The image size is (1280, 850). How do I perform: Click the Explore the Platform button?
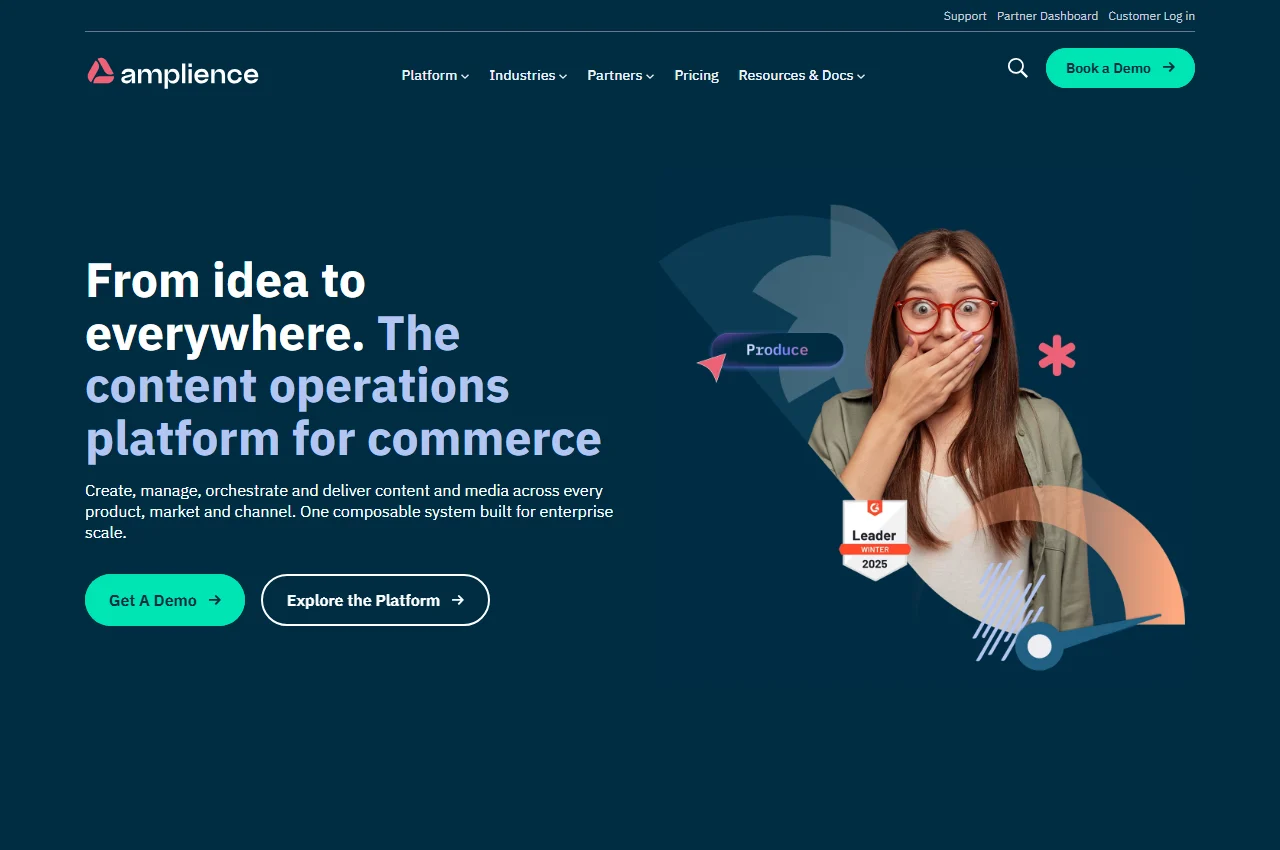pyautogui.click(x=375, y=600)
